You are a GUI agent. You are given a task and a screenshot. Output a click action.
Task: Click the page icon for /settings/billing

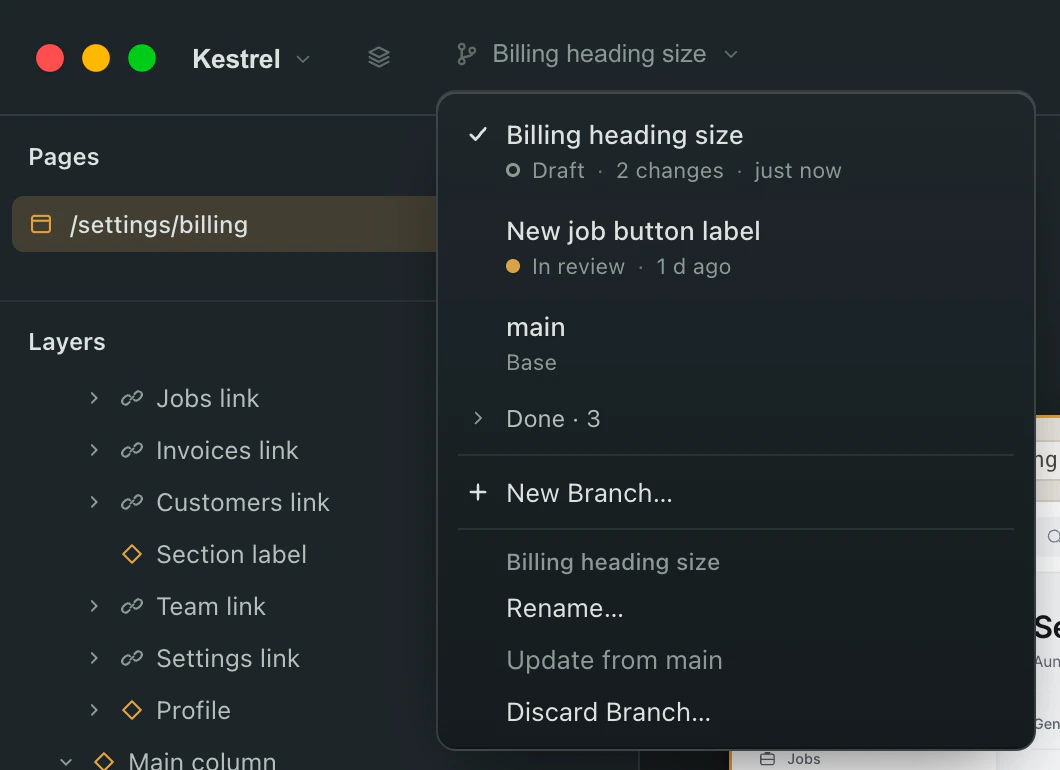click(x=41, y=224)
